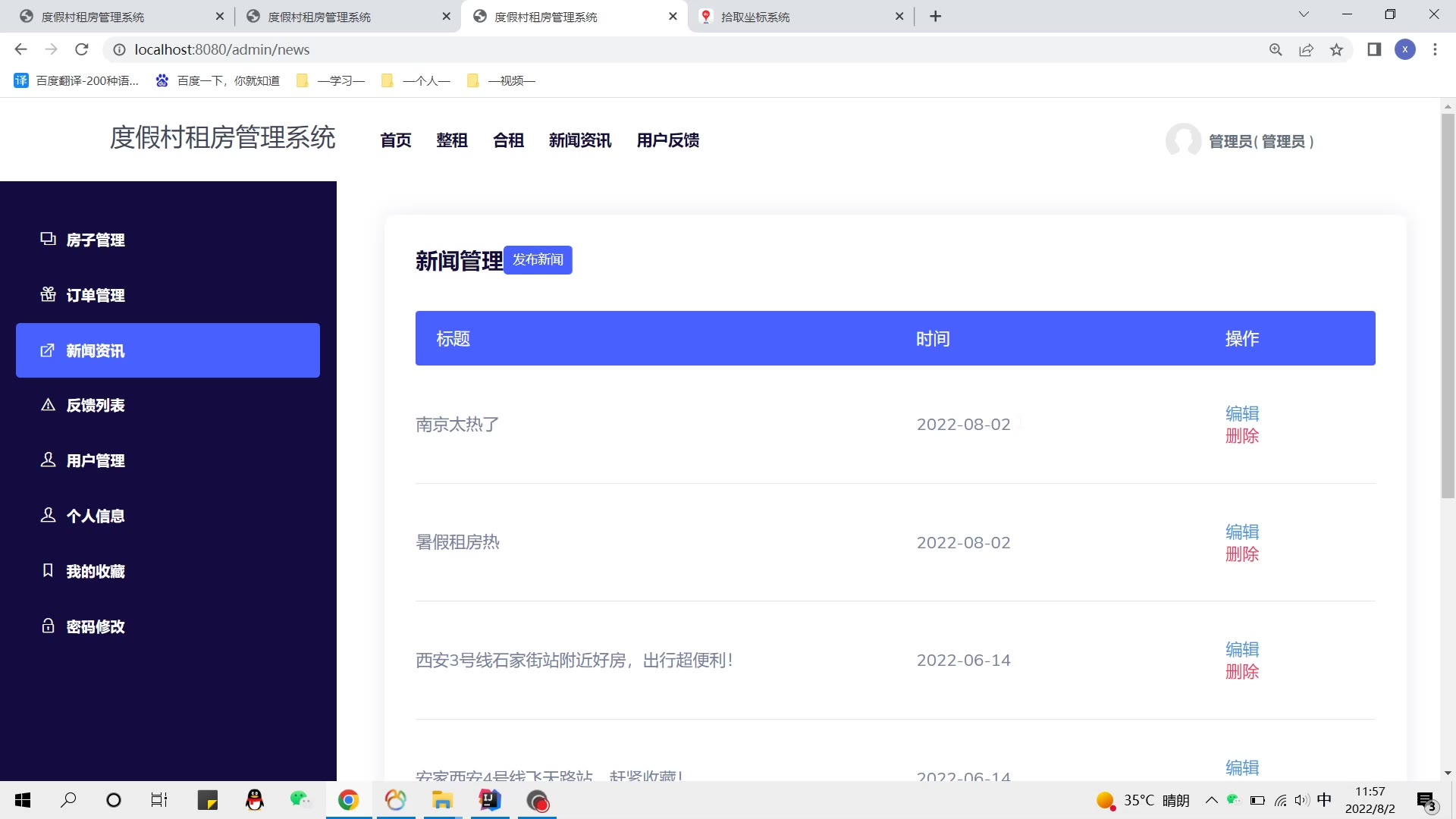Image resolution: width=1456 pixels, height=819 pixels.
Task: Open the Chrome three-dot menu
Action: point(1435,49)
